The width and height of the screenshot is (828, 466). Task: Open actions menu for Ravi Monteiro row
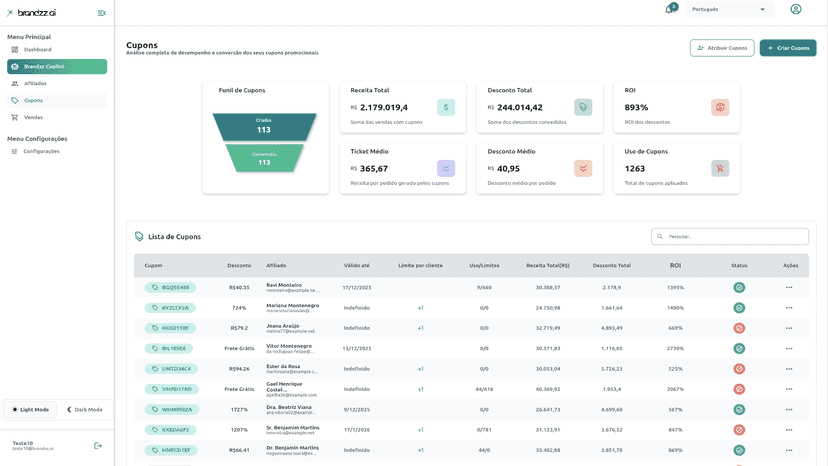click(x=789, y=287)
